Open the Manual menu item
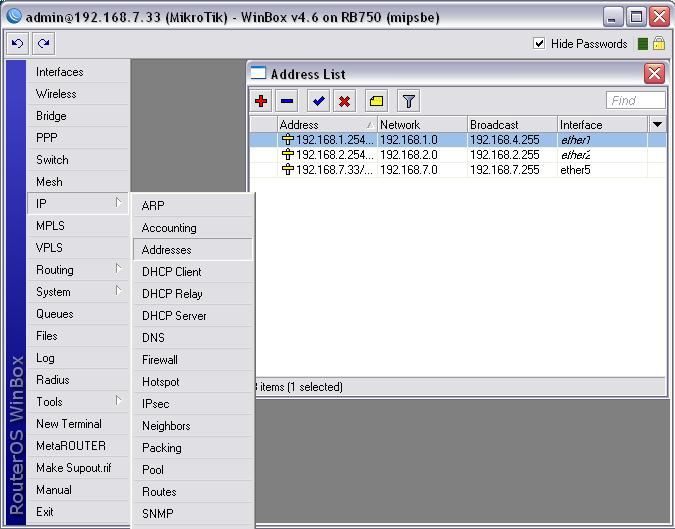The height and width of the screenshot is (529, 675). (x=78, y=489)
